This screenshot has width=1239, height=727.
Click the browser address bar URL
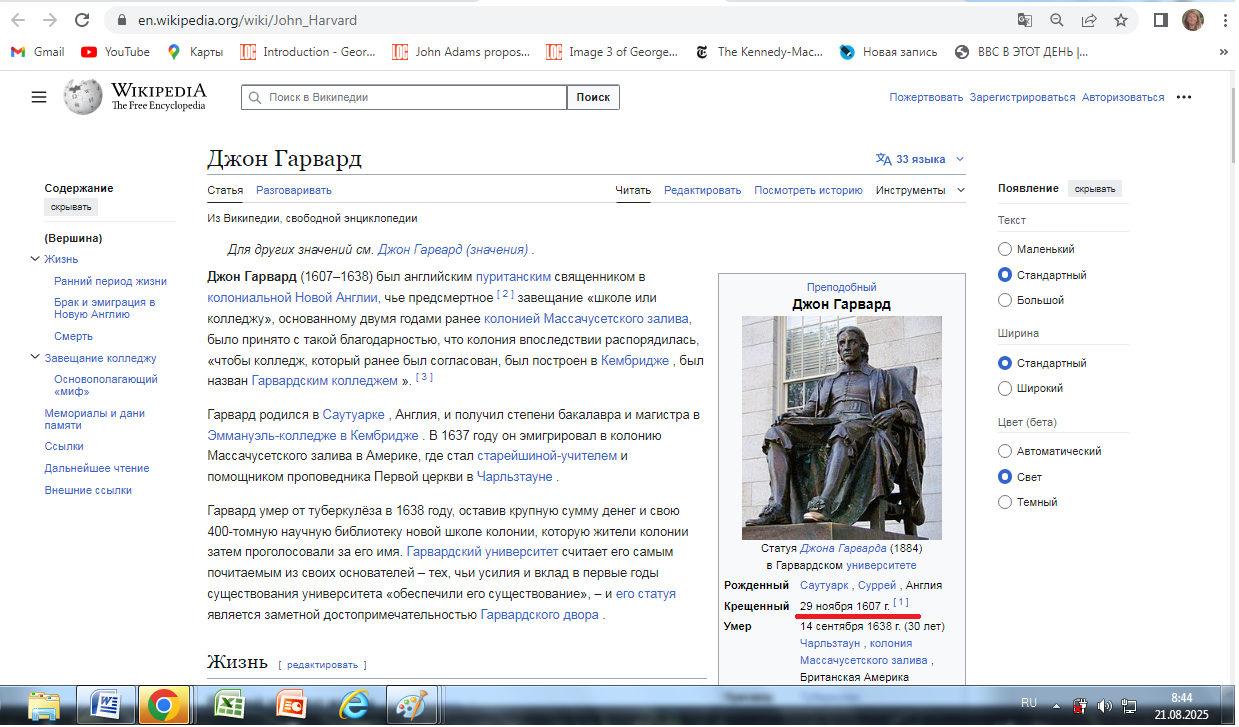click(x=248, y=20)
